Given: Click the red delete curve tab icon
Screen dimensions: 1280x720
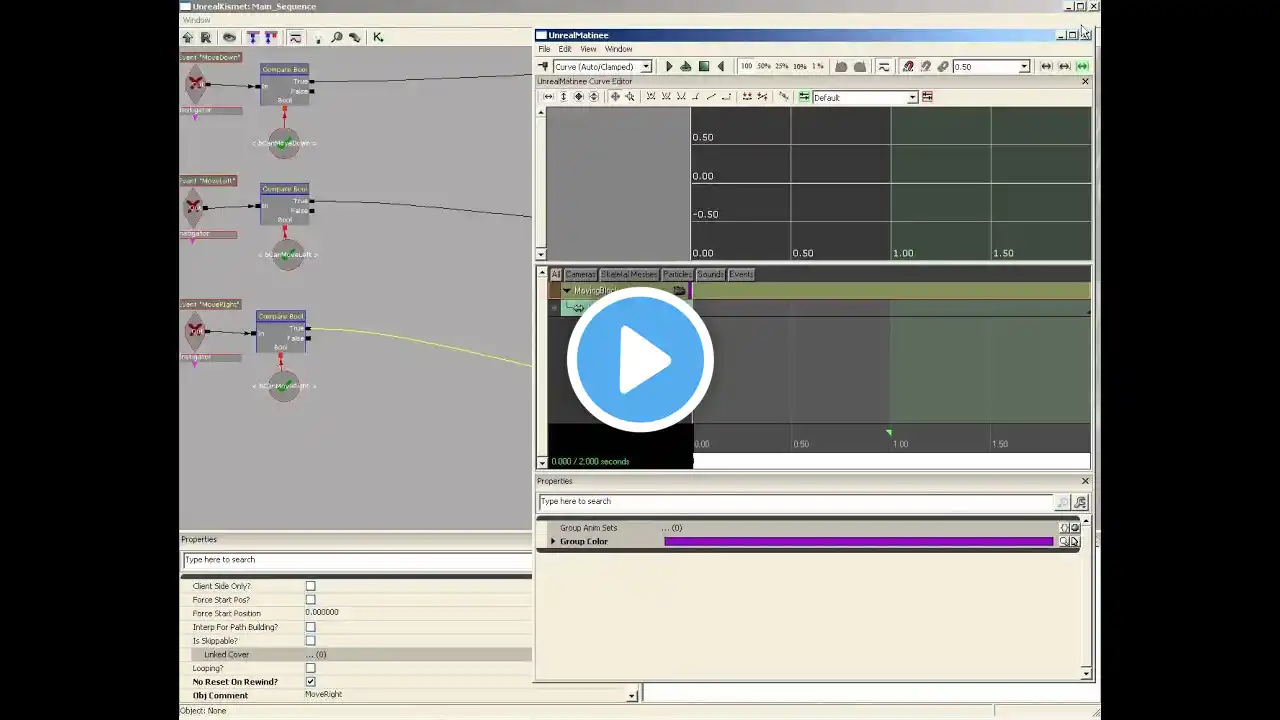Looking at the screenshot, I should [x=928, y=97].
